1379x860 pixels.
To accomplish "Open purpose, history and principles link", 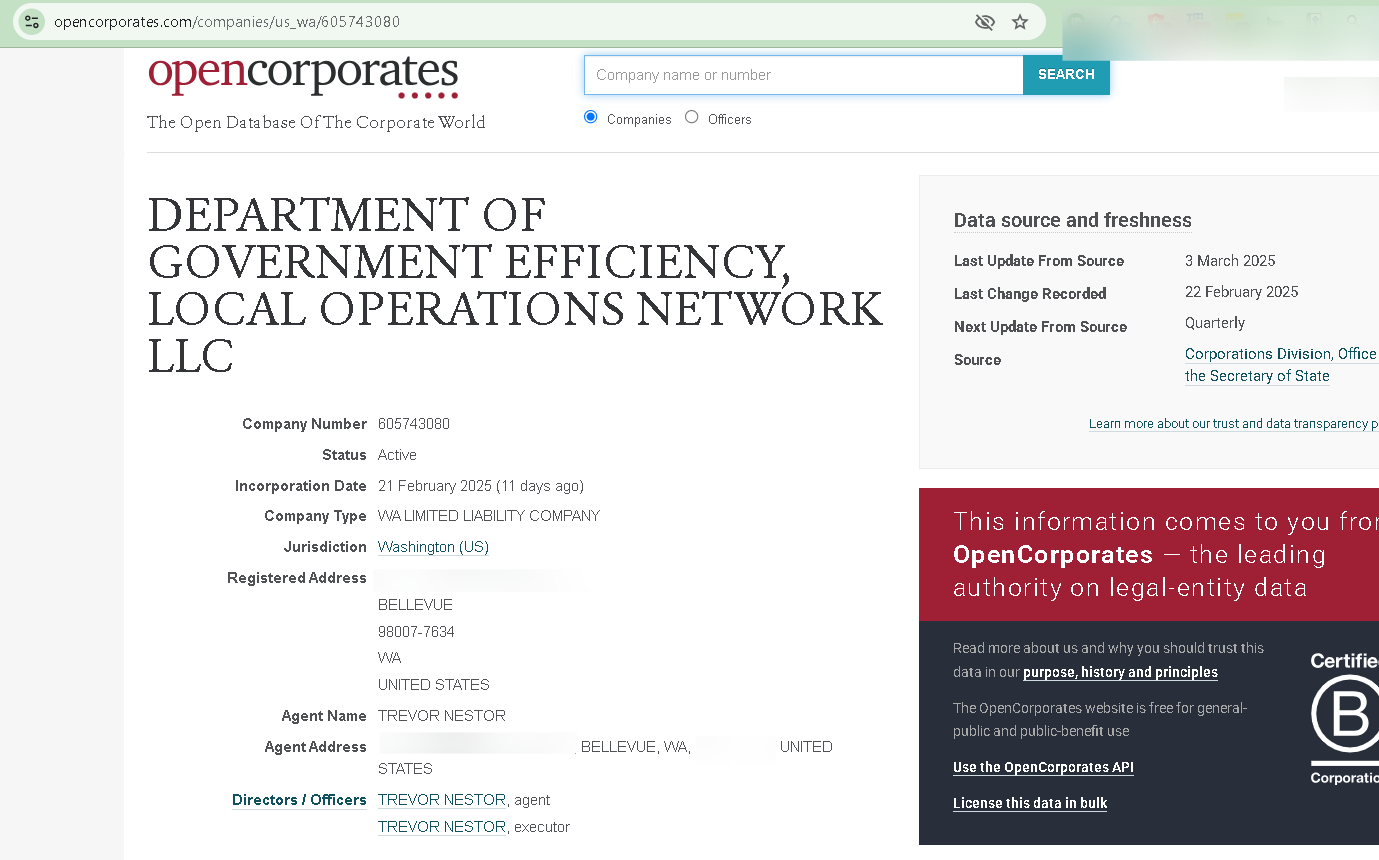I will 1120,673.
